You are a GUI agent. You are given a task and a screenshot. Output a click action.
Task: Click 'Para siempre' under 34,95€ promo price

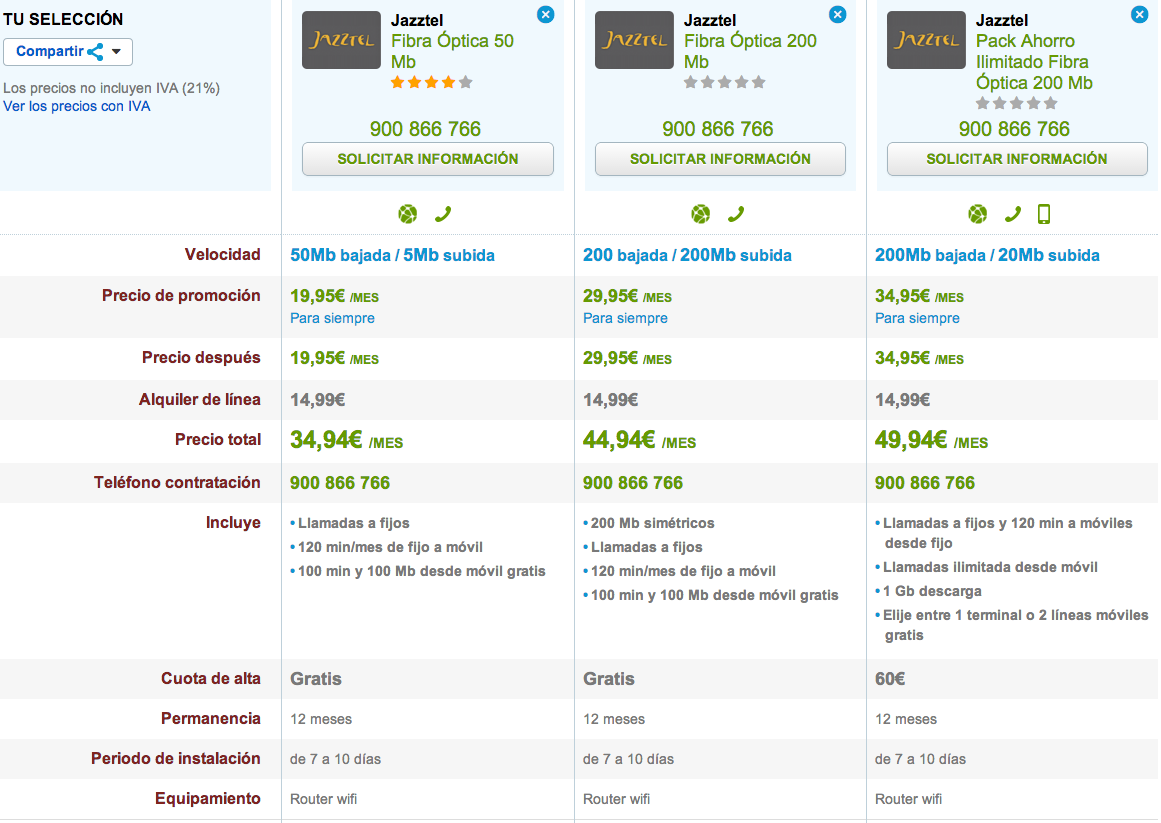pos(917,318)
